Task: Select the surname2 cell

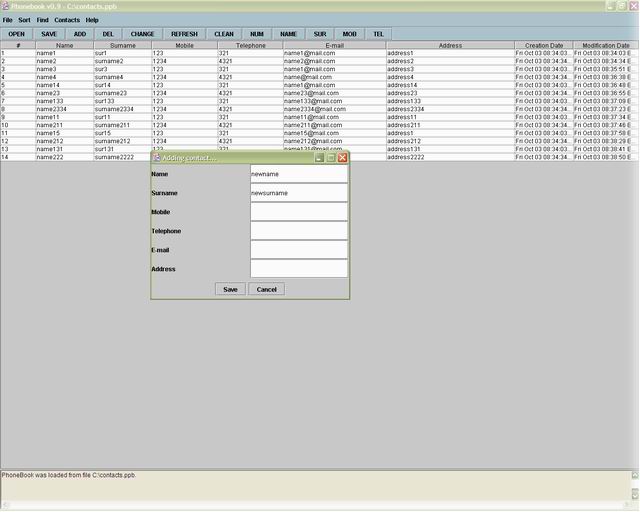Action: pyautogui.click(x=123, y=61)
